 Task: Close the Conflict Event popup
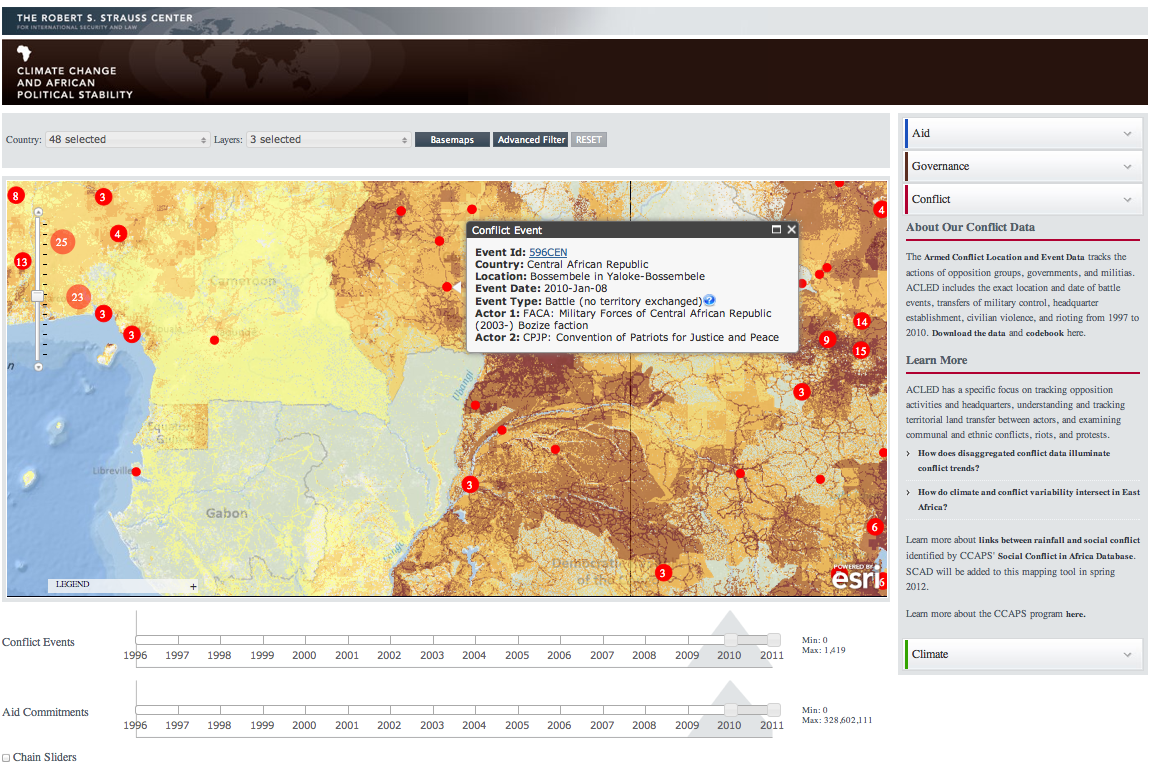791,230
